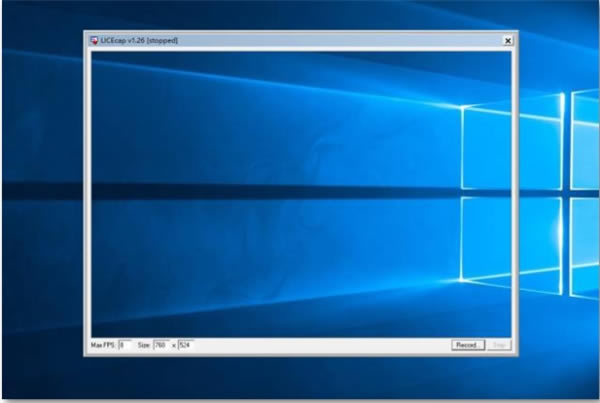The width and height of the screenshot is (600, 403).
Task: Click the LICEcap app icon in title bar
Action: (94, 40)
